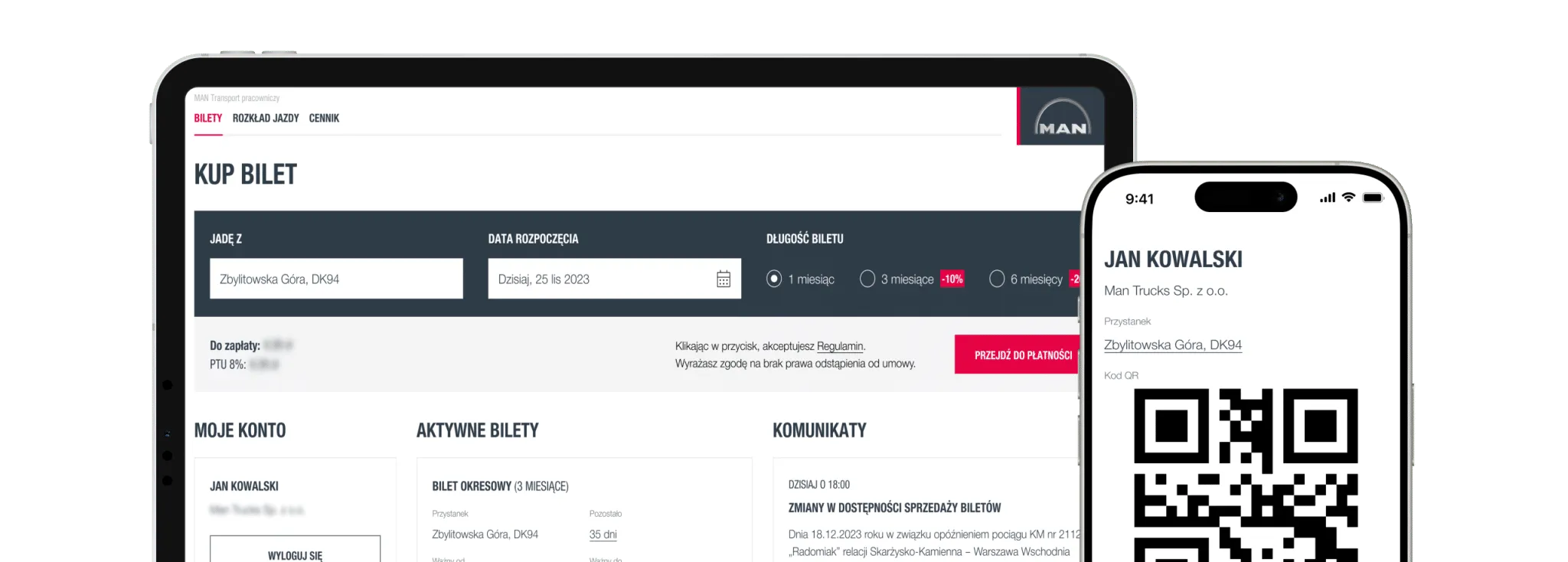Open the Regulamin link
1568x562 pixels.
[840, 346]
